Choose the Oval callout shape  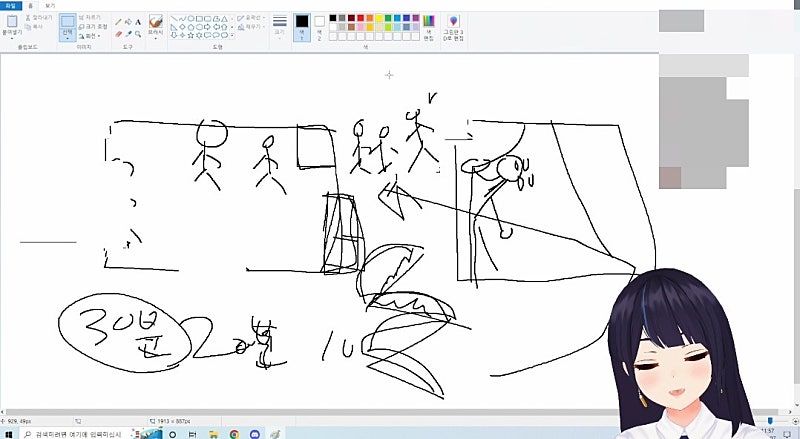click(x=216, y=35)
